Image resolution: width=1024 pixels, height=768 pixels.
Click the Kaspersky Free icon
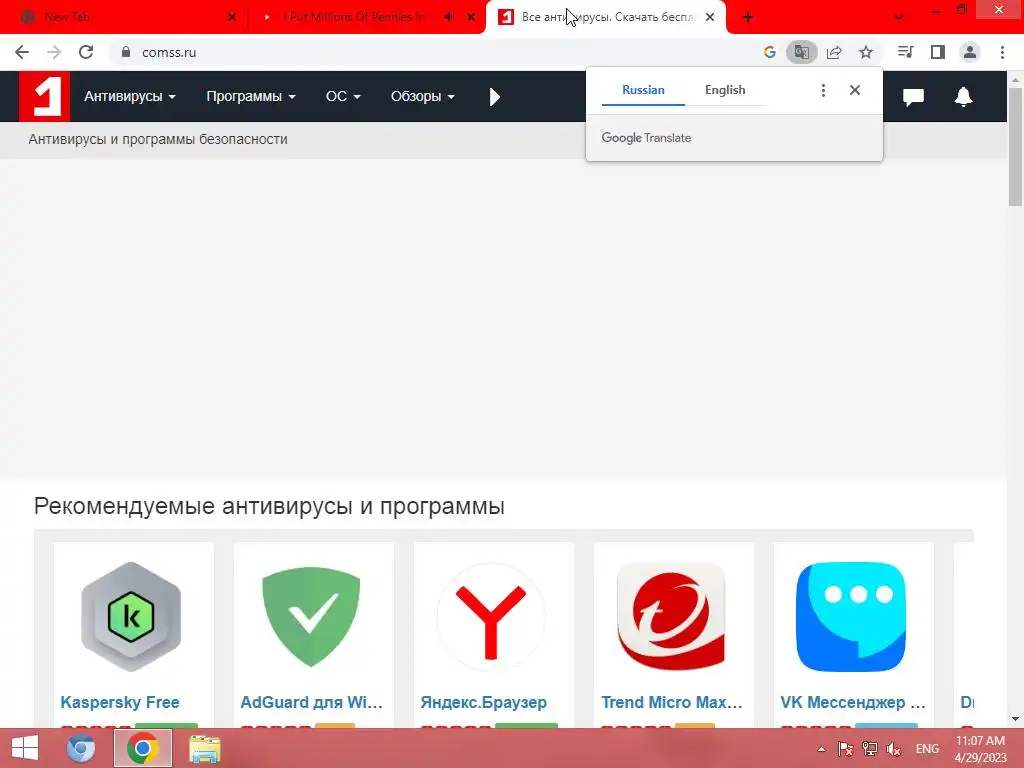coord(131,616)
